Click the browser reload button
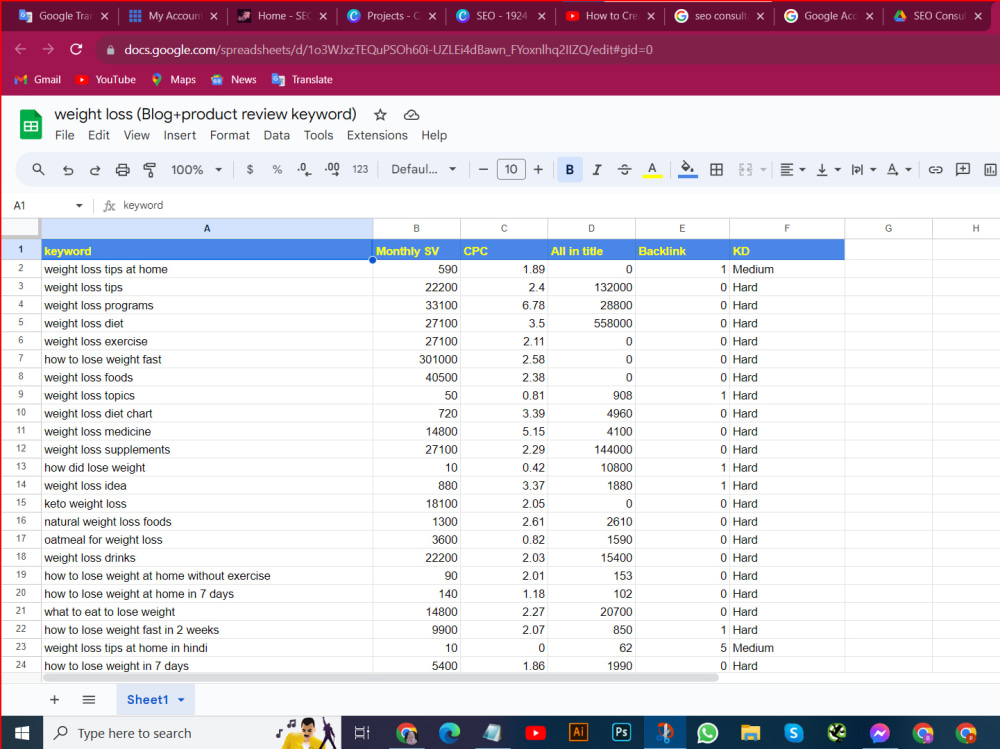 tap(76, 49)
